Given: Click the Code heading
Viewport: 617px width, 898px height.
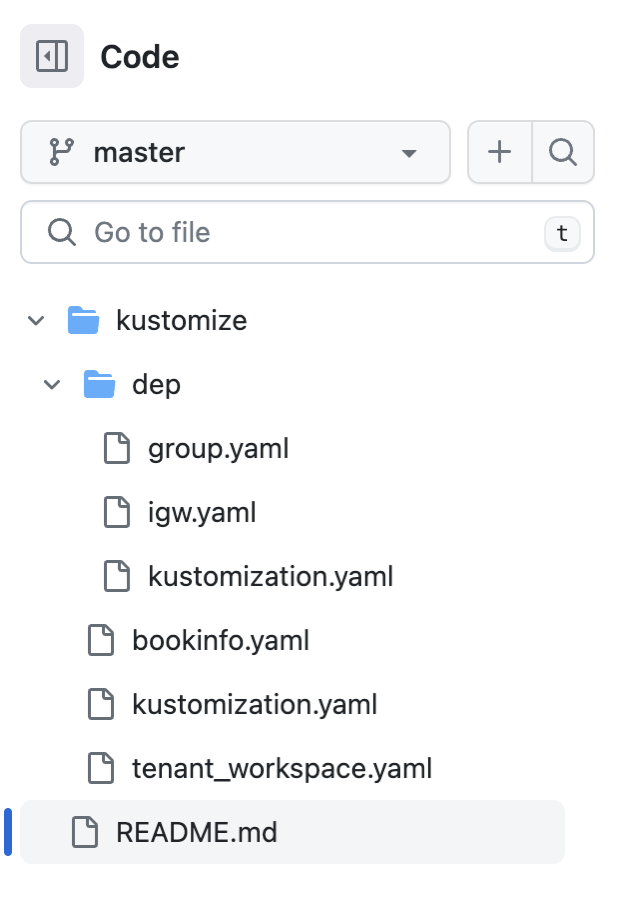Looking at the screenshot, I should click(139, 56).
